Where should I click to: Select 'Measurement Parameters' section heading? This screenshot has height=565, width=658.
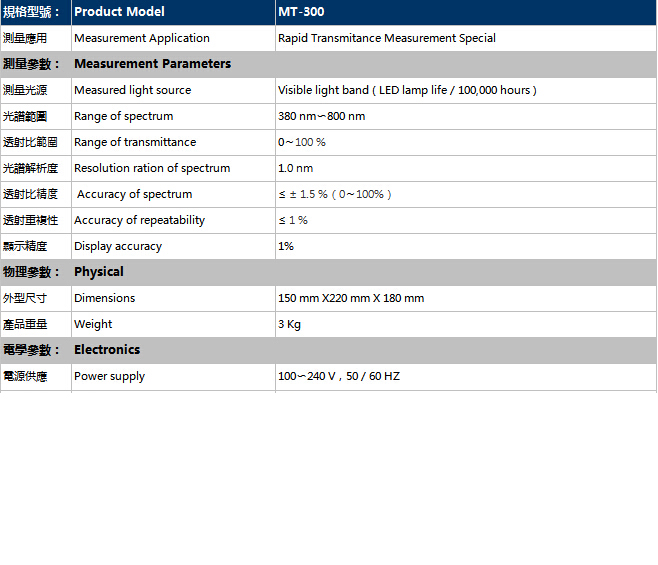tap(153, 64)
